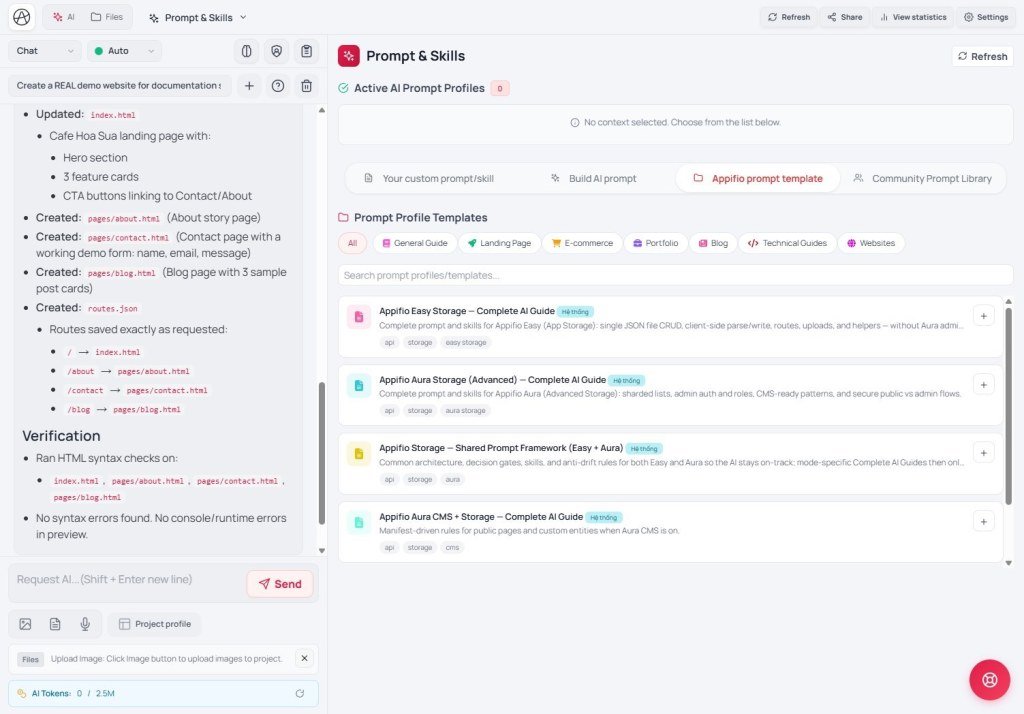Click the chat scrollbar down arrow

point(321,550)
